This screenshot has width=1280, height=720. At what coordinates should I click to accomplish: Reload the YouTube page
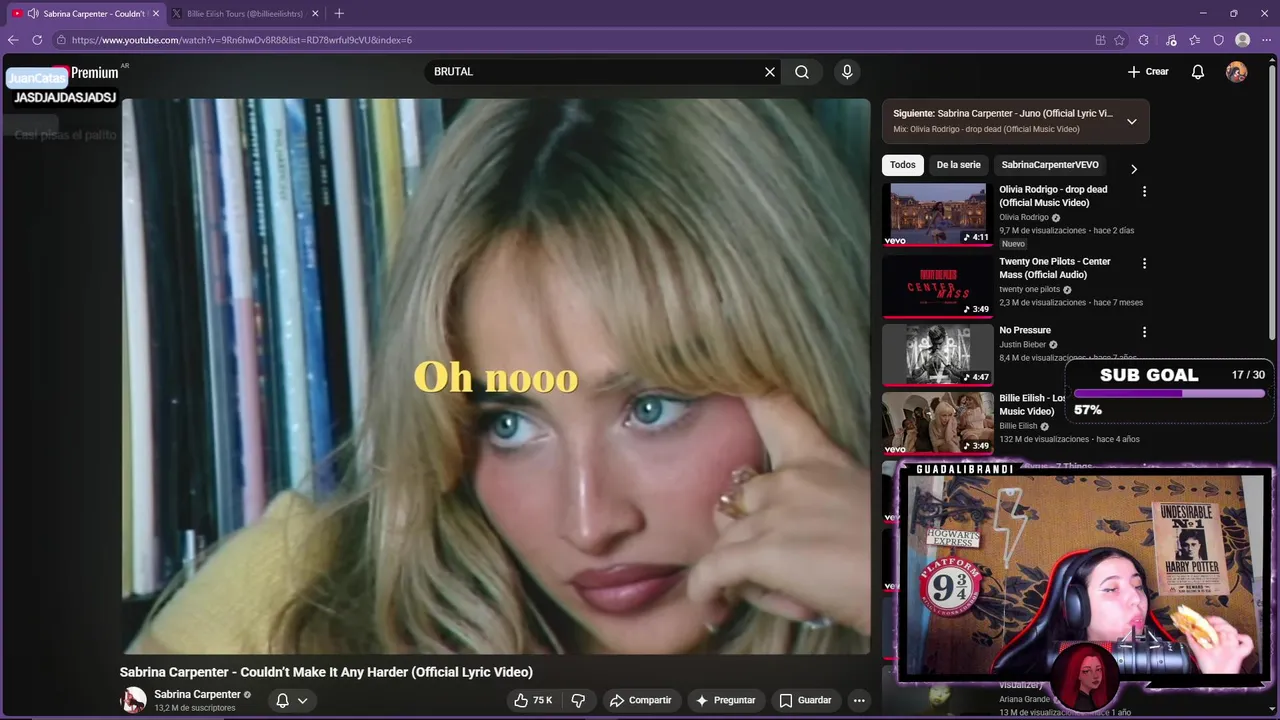point(37,40)
